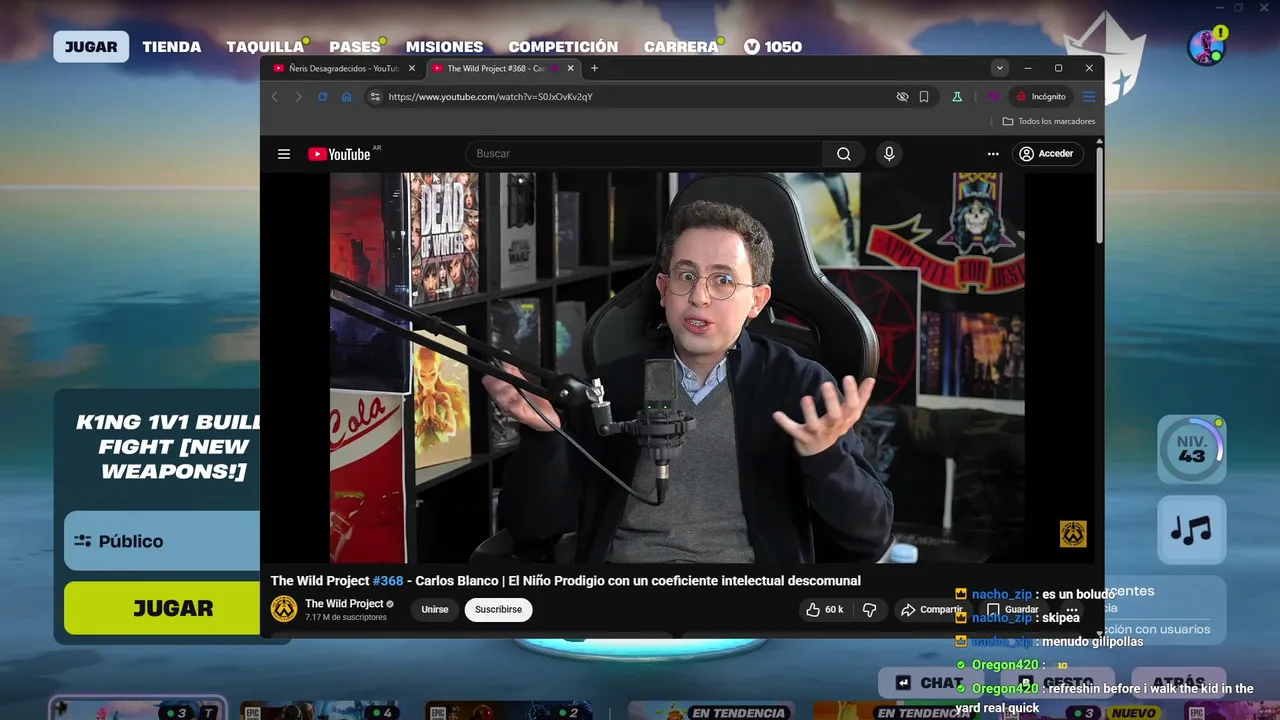1280x720 pixels.
Task: Go to the YouTube home logo
Action: [339, 154]
